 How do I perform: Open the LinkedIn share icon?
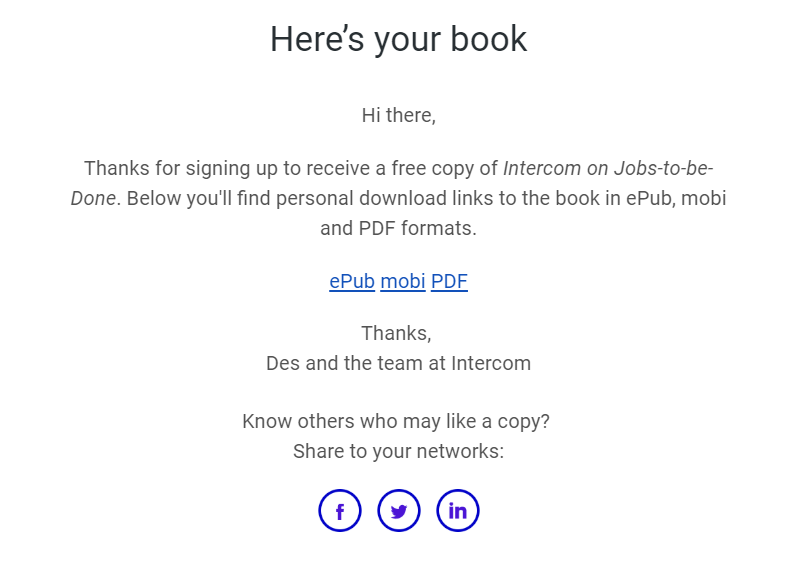(457, 510)
